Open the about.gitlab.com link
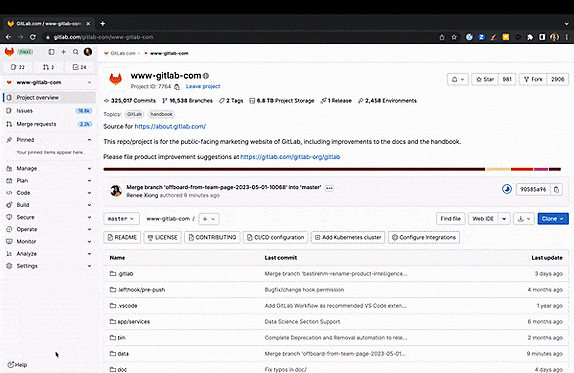 tap(170, 126)
